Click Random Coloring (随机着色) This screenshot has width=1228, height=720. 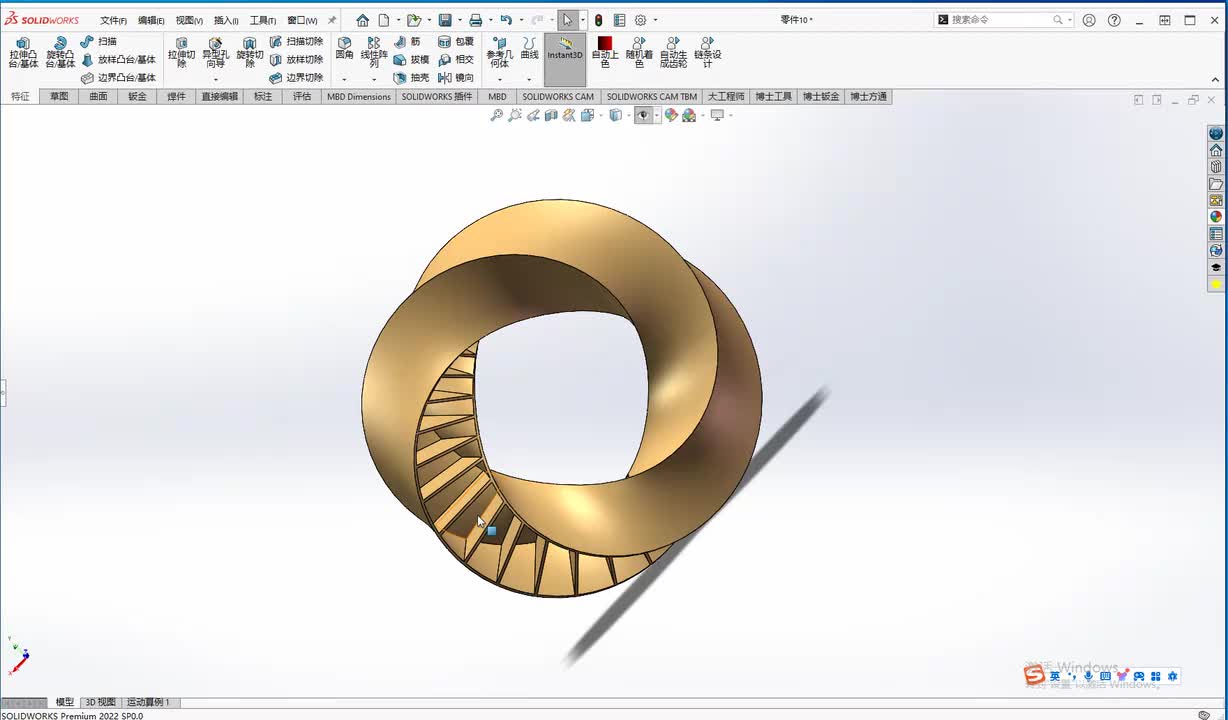(x=639, y=52)
